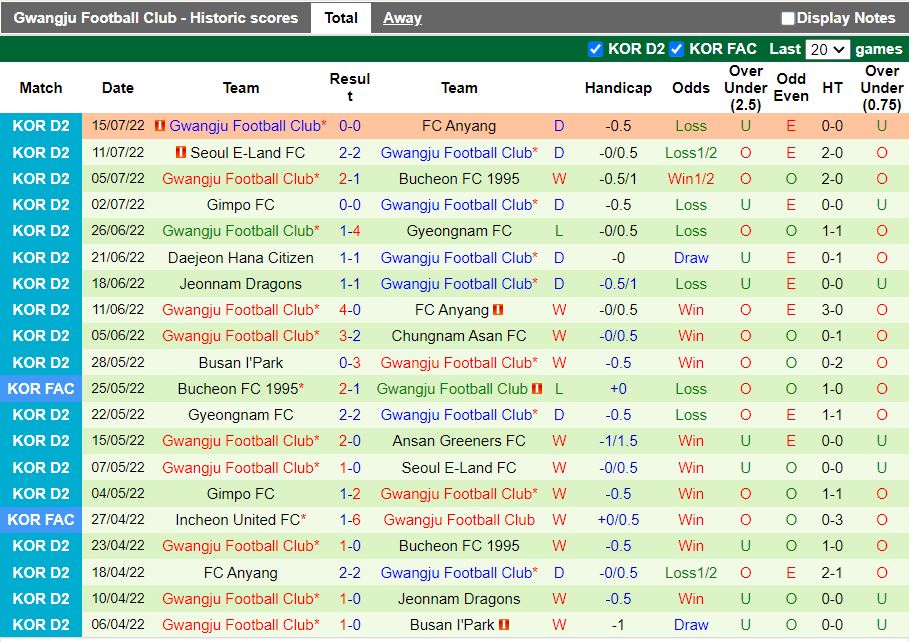The height and width of the screenshot is (642, 909).
Task: Switch to the Away tab
Action: pyautogui.click(x=402, y=18)
